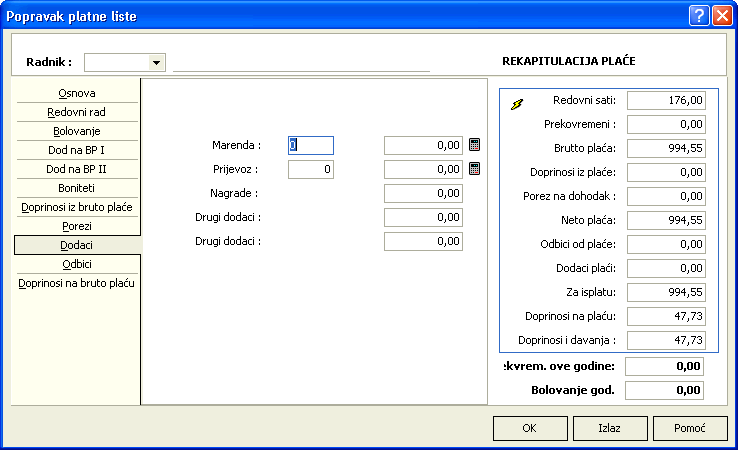The image size is (738, 450).
Task: Open the Boniteti tab
Action: pyautogui.click(x=77, y=188)
